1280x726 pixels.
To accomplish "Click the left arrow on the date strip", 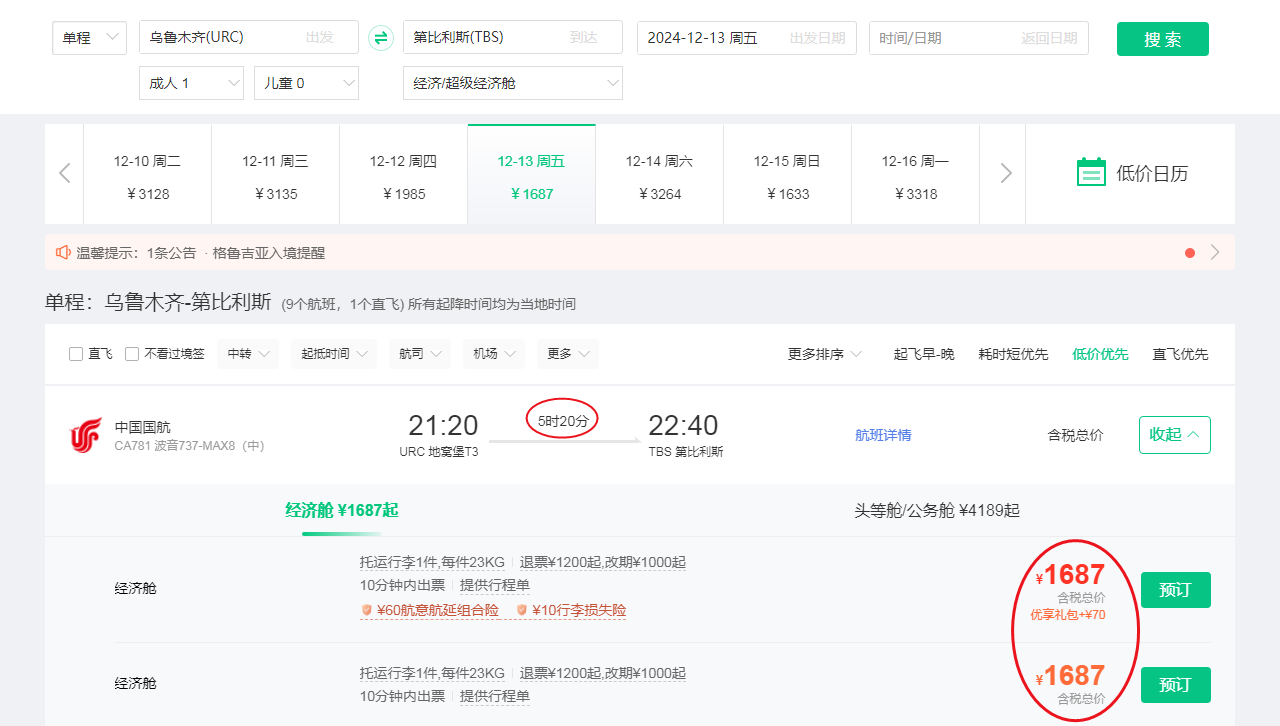I will pyautogui.click(x=63, y=173).
